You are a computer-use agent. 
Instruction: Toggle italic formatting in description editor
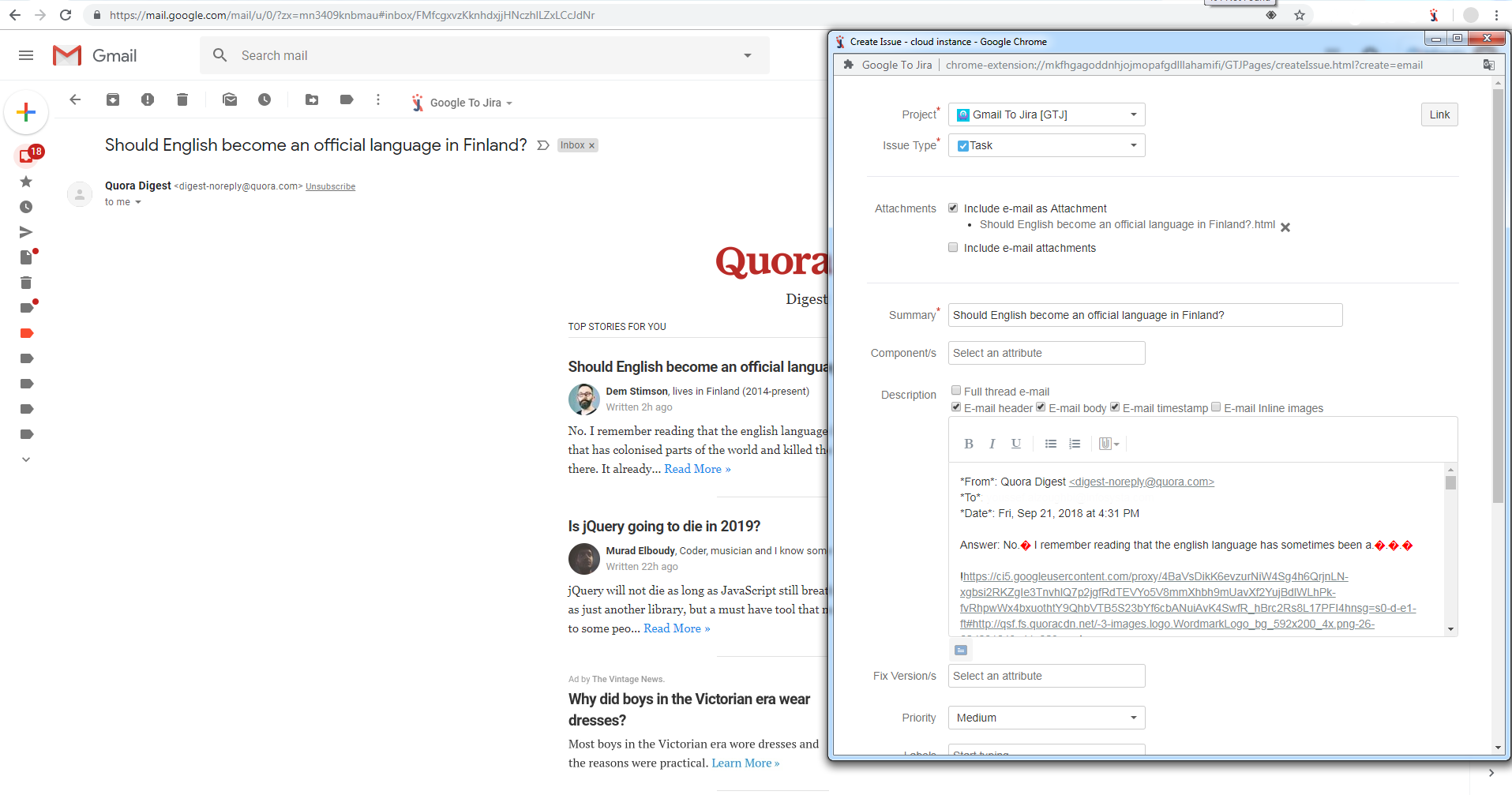tap(992, 444)
